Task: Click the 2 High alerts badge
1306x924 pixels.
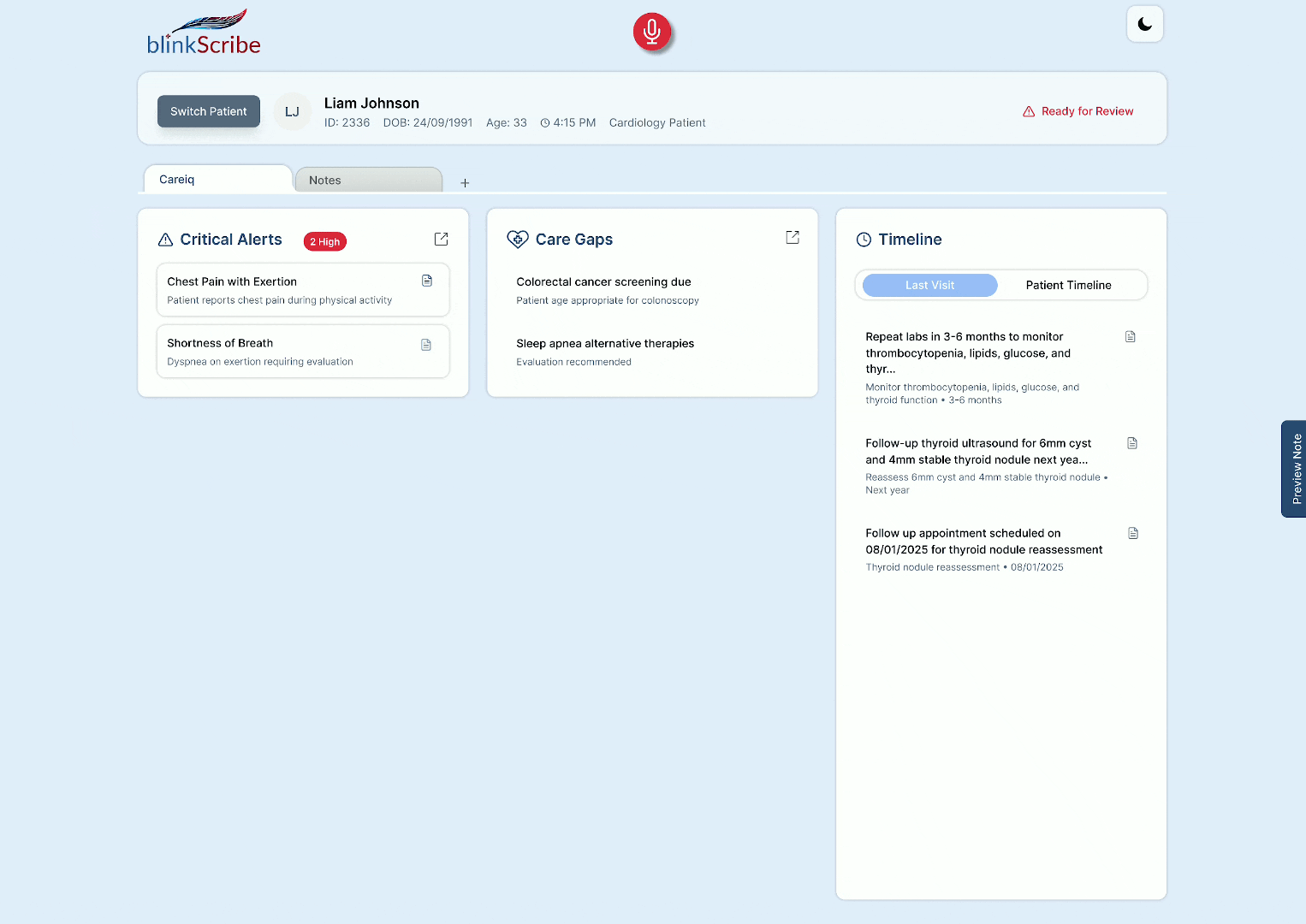Action: [324, 242]
